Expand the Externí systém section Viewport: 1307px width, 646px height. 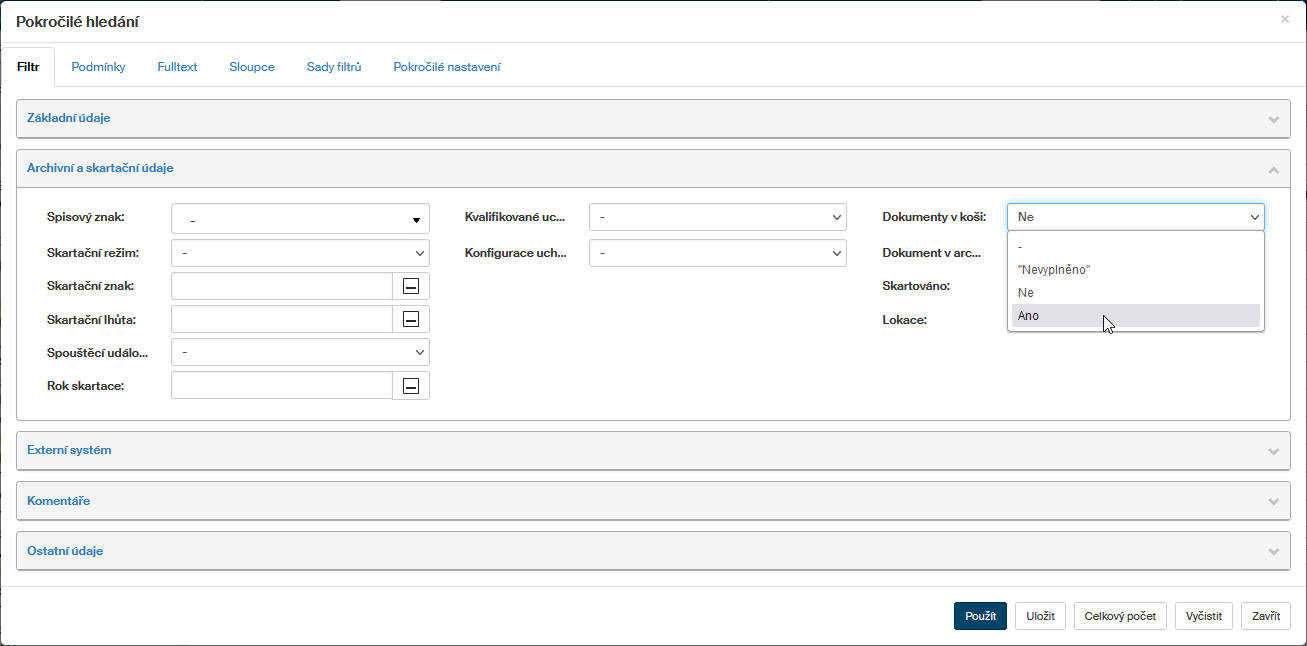point(1273,451)
